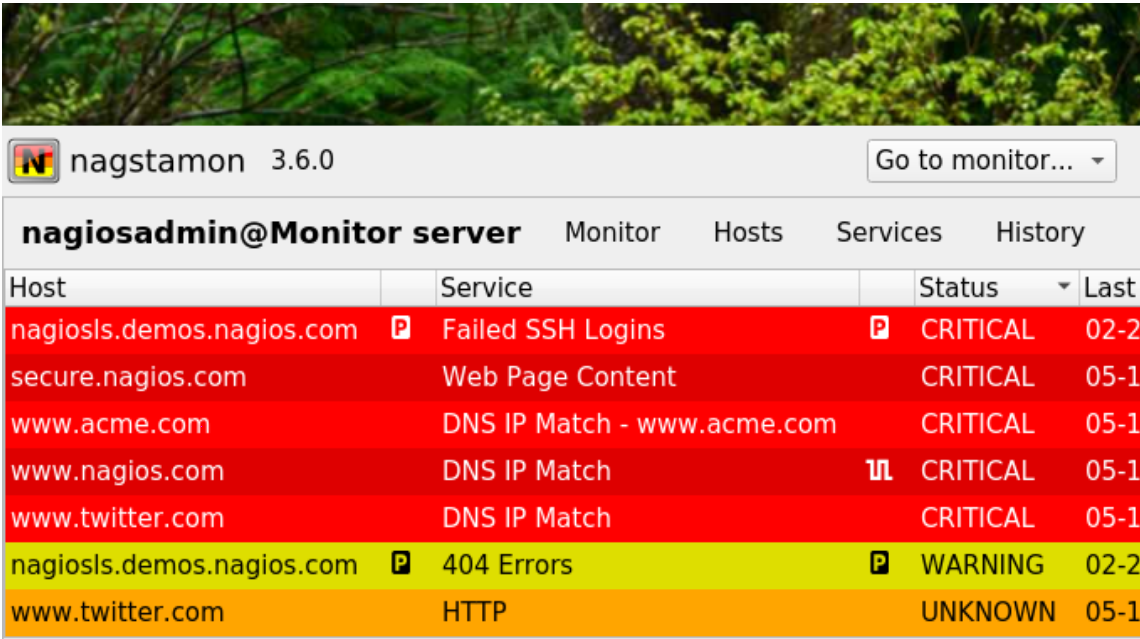This screenshot has height=639, width=1140.
Task: Open the Hosts menu
Action: [747, 232]
